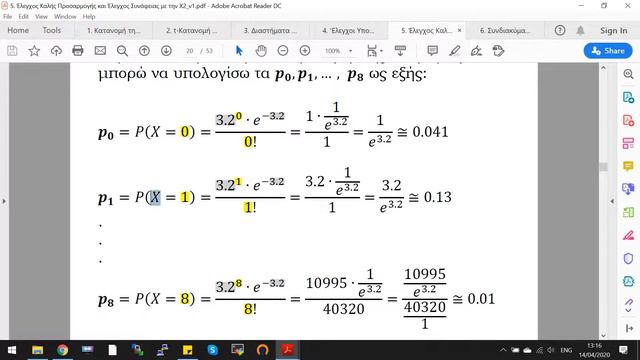
Task: Add a sticky note comment
Action: pyautogui.click(x=432, y=51)
